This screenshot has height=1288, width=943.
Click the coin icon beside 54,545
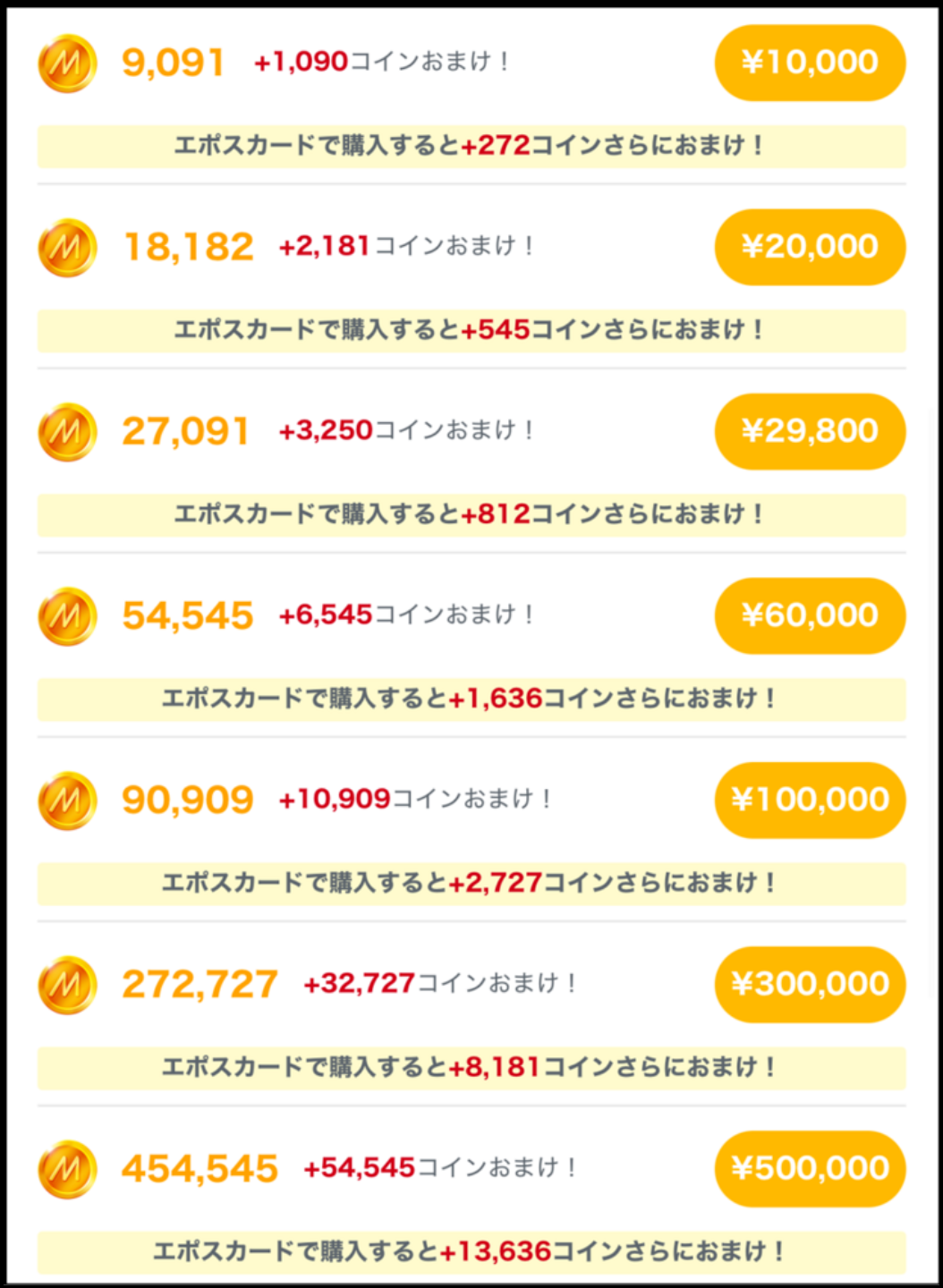67,616
